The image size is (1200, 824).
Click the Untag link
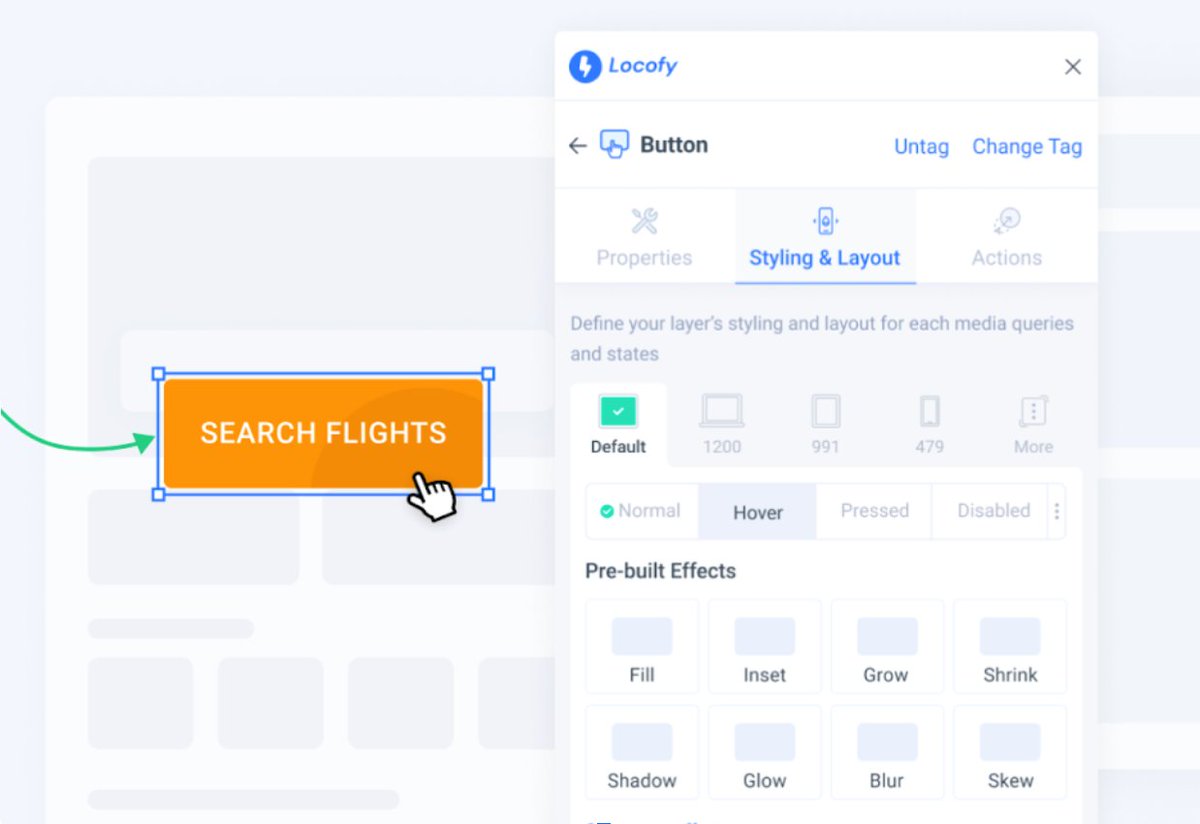921,146
